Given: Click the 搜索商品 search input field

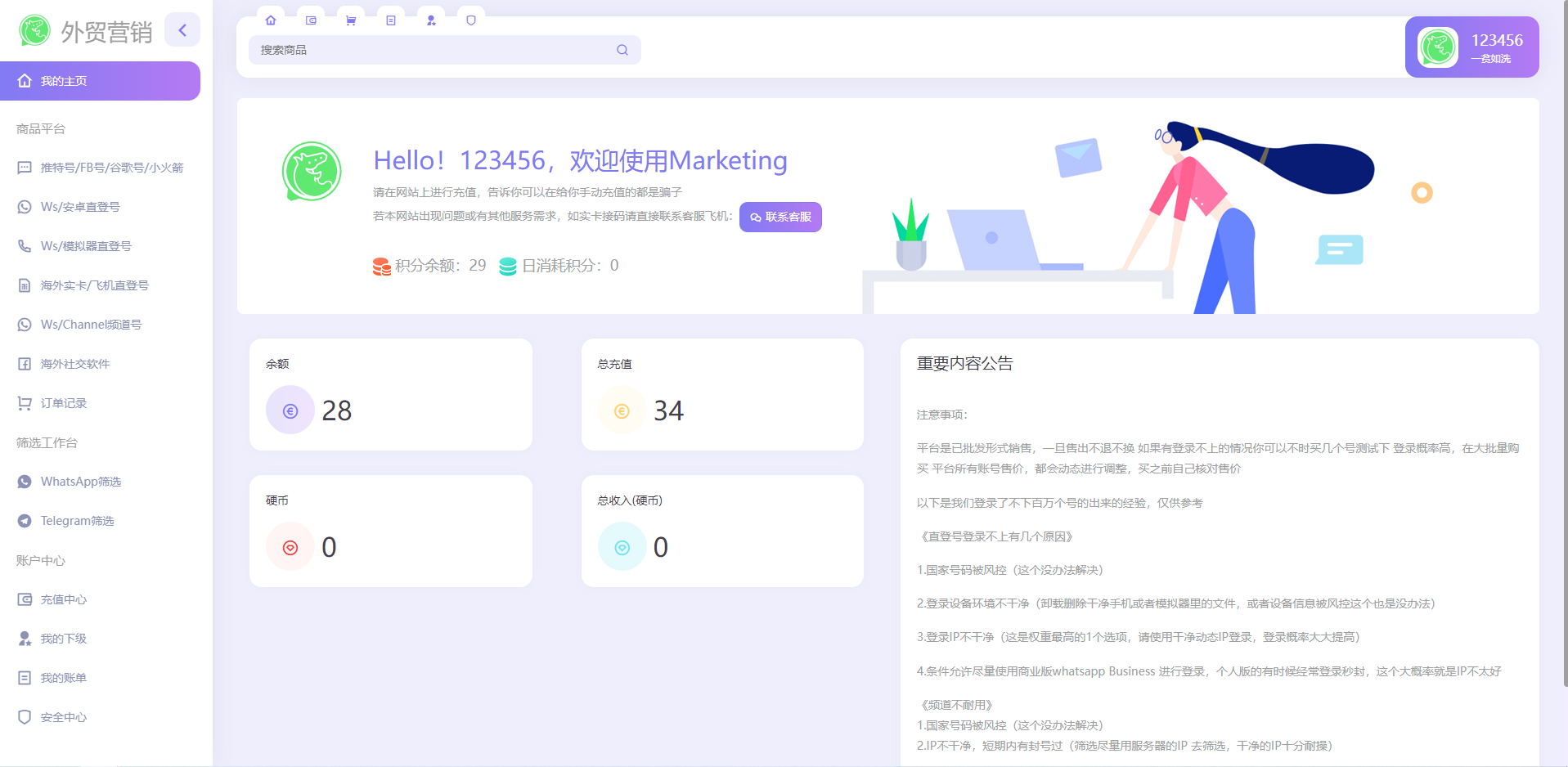Looking at the screenshot, I should [434, 50].
